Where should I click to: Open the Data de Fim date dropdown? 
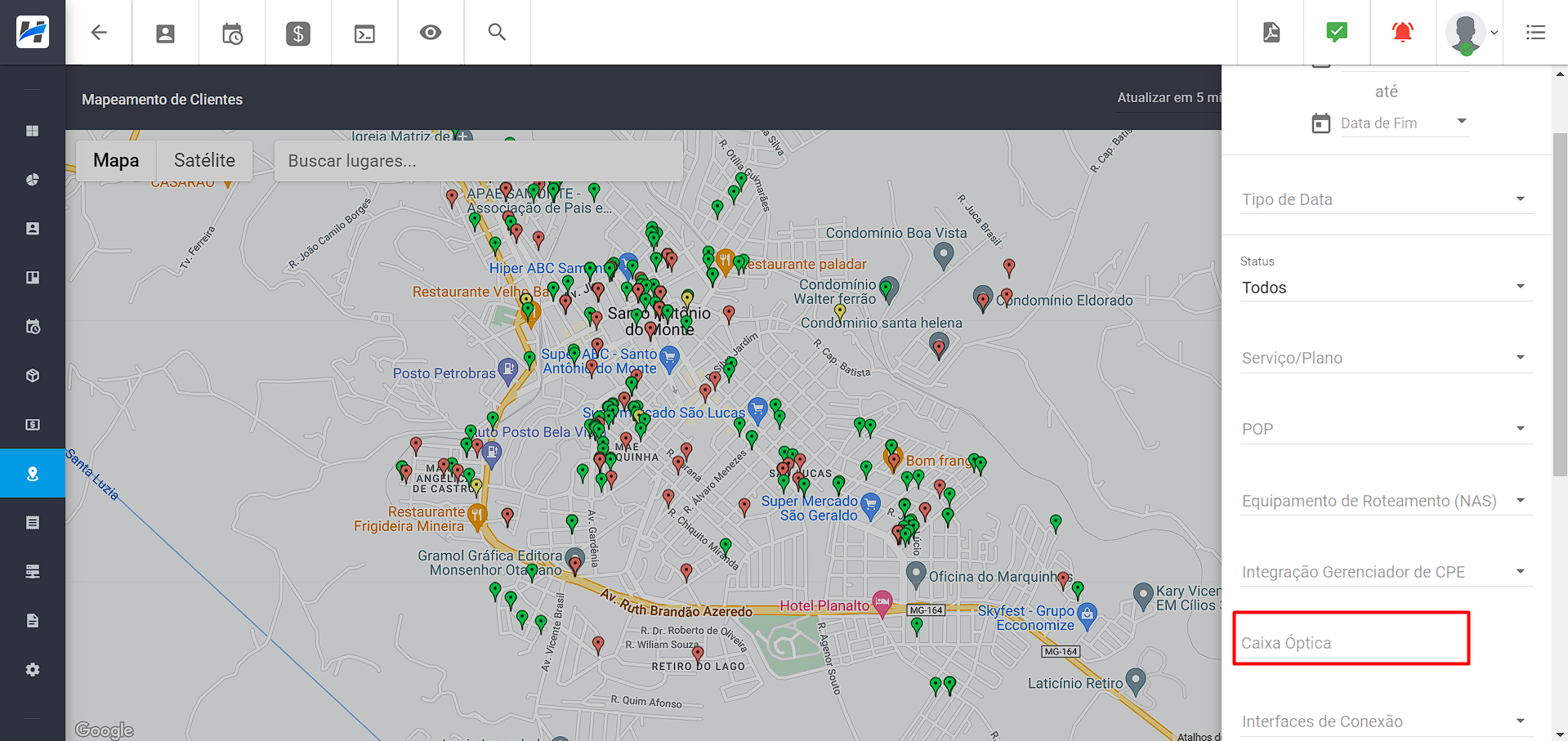click(1404, 123)
